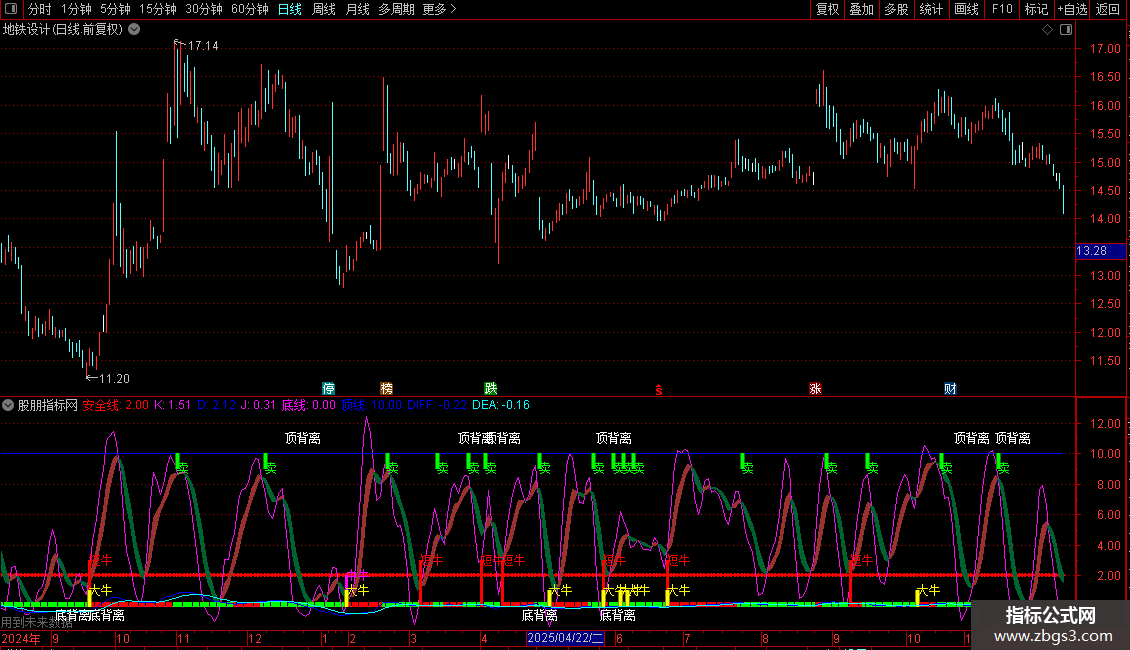Click the 跌 event marker icon
Image resolution: width=1130 pixels, height=650 pixels.
491,388
